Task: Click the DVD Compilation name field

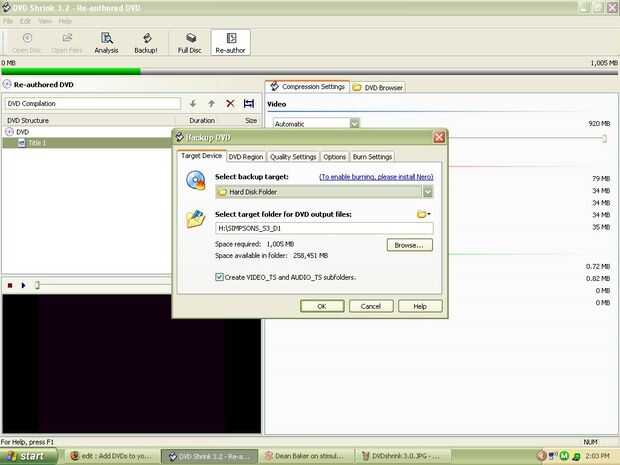Action: point(93,104)
